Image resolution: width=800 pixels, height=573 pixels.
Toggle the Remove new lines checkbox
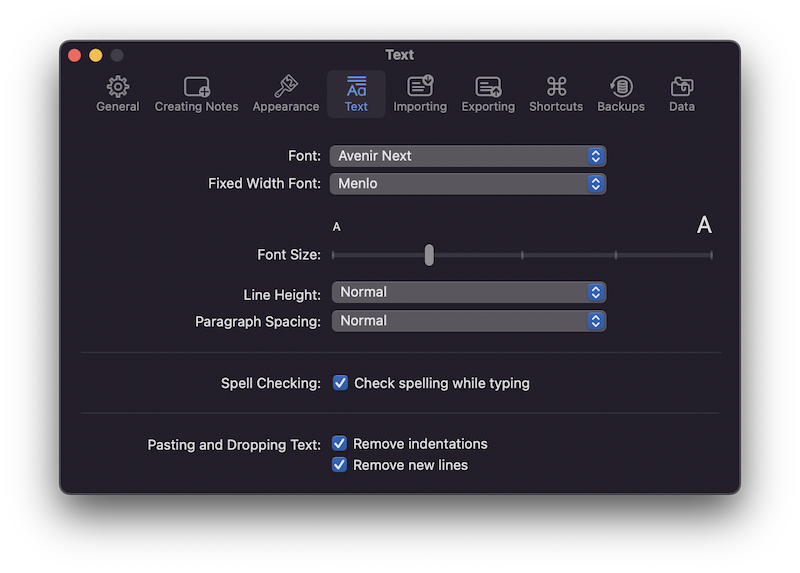pyautogui.click(x=339, y=464)
